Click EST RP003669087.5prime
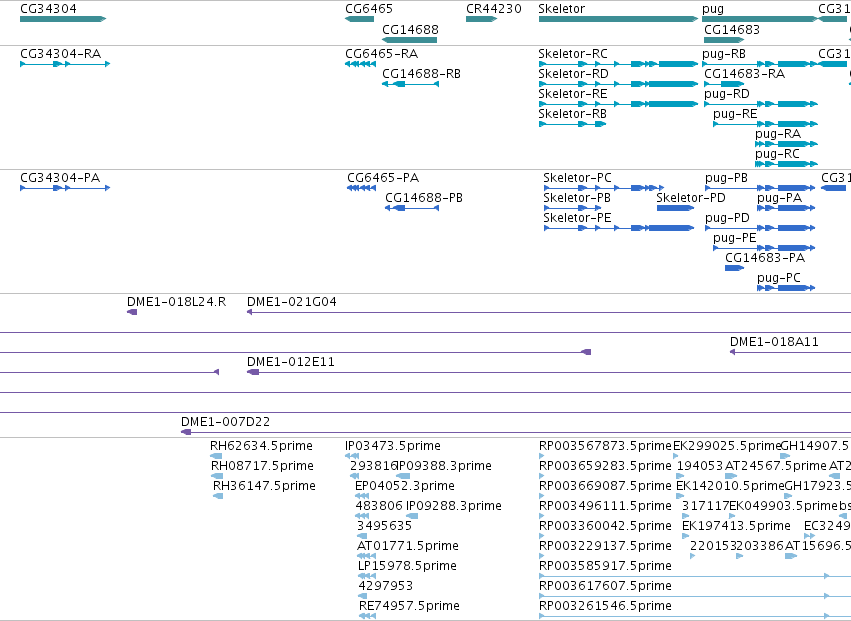Viewport: 851px width, 621px height. 605,487
